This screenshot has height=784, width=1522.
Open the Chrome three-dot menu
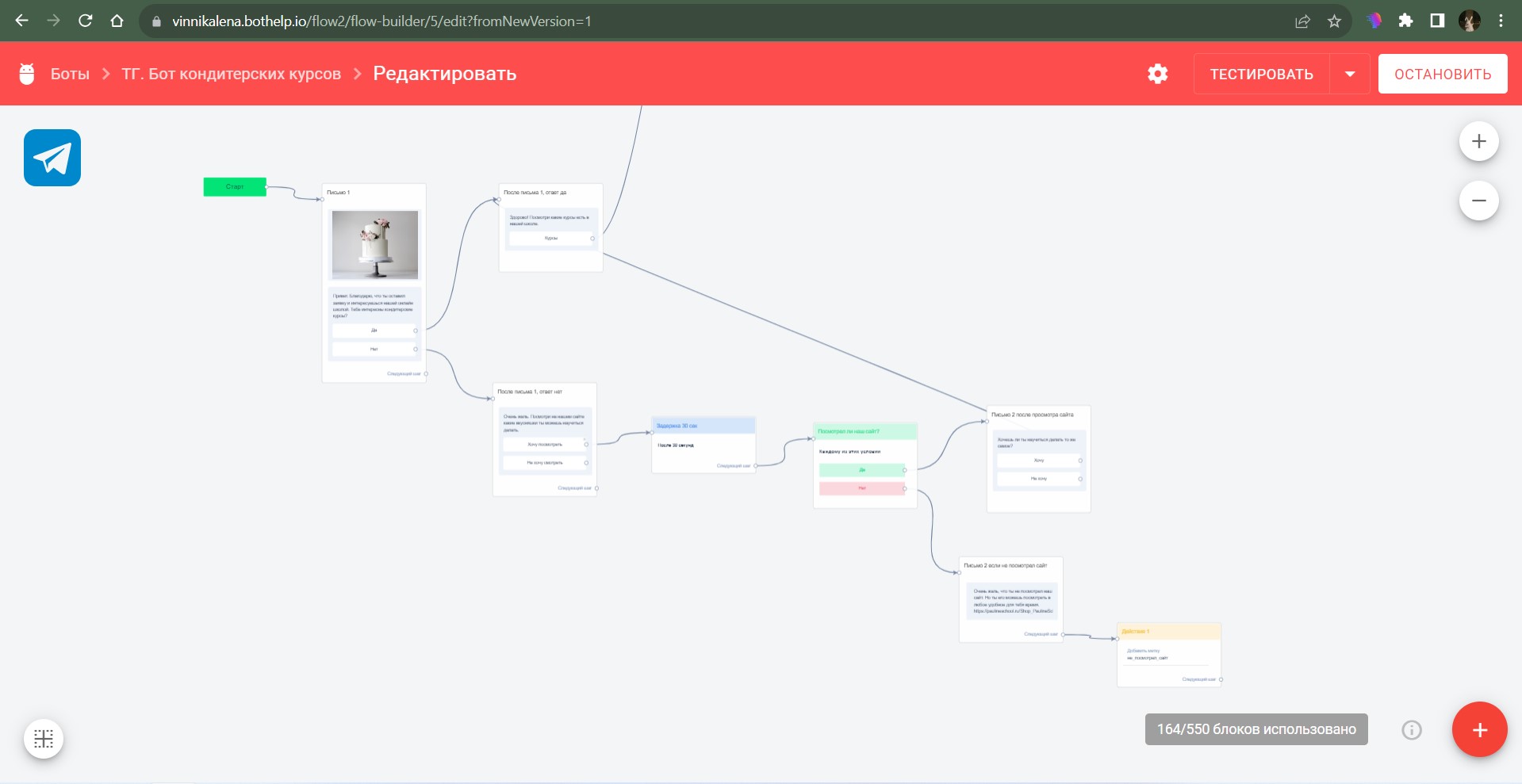click(x=1501, y=21)
